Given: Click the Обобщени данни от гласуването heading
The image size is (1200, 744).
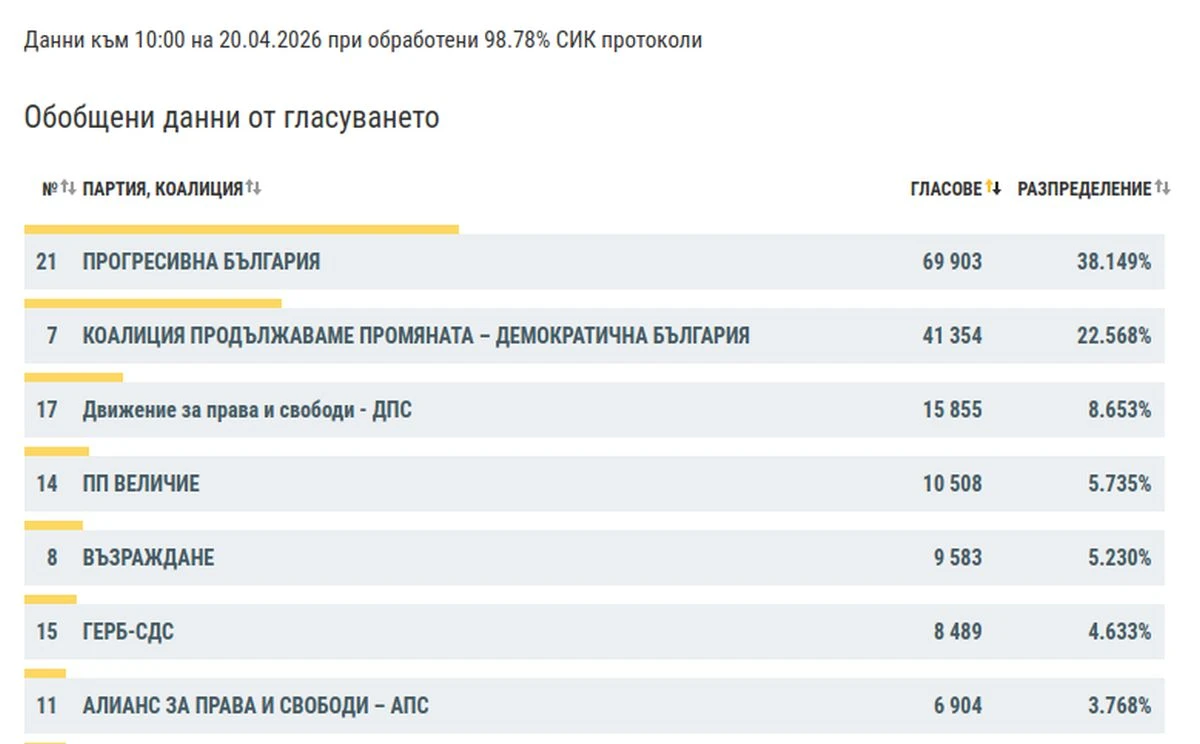Looking at the screenshot, I should 232,118.
